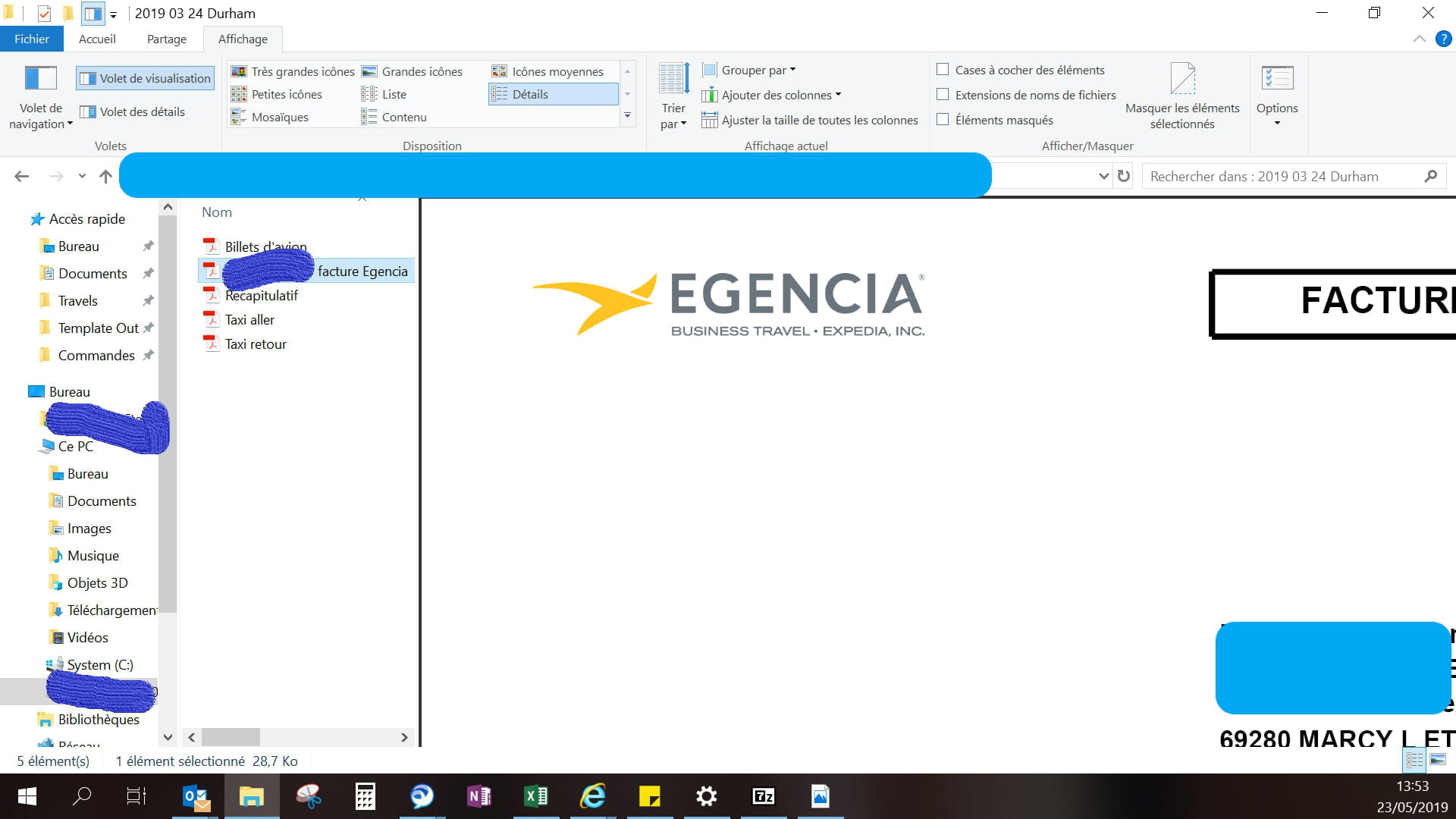
Task: Switch to details view status bar icon
Action: 1414,759
